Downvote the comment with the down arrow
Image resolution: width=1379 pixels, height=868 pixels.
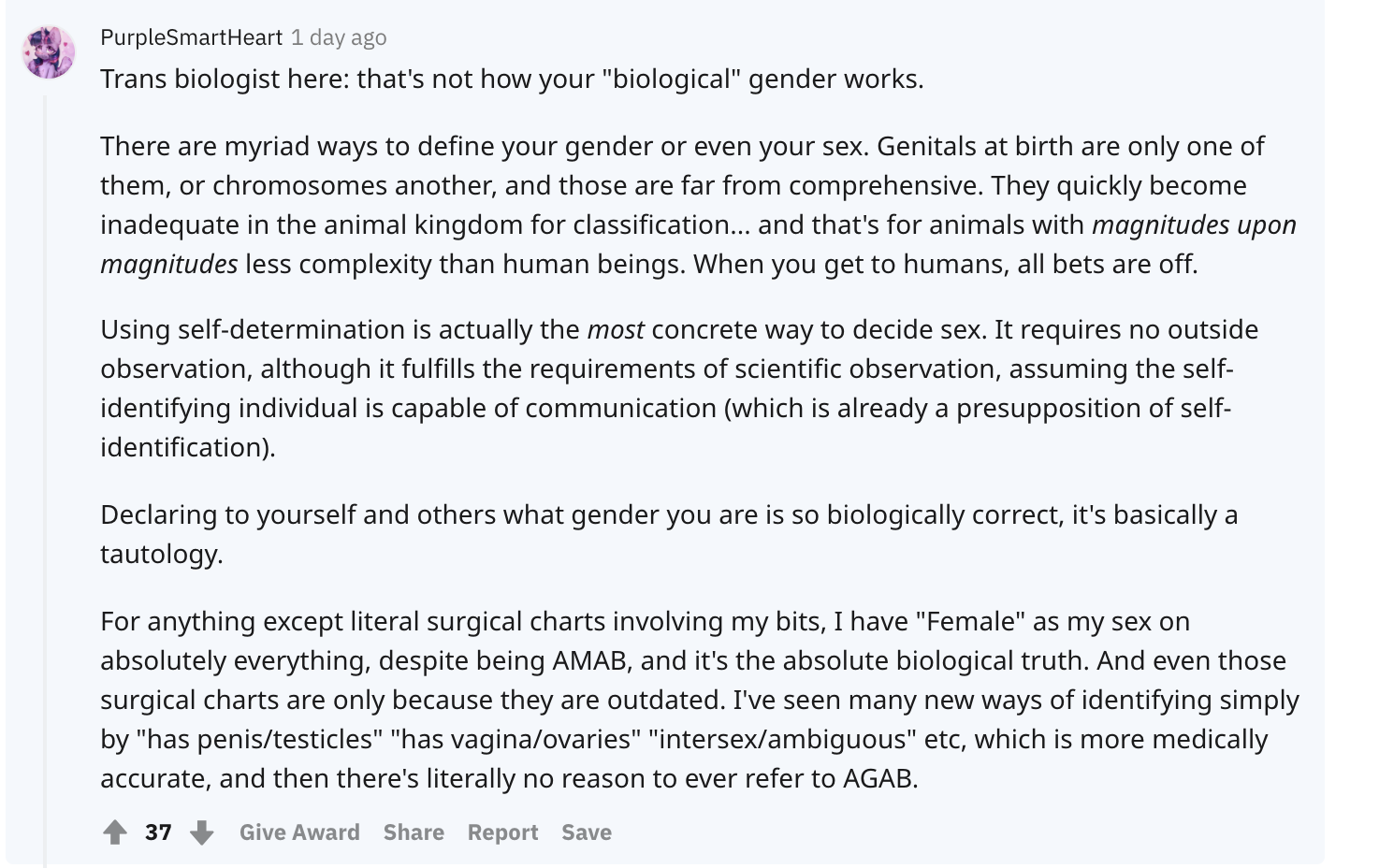pyautogui.click(x=202, y=832)
